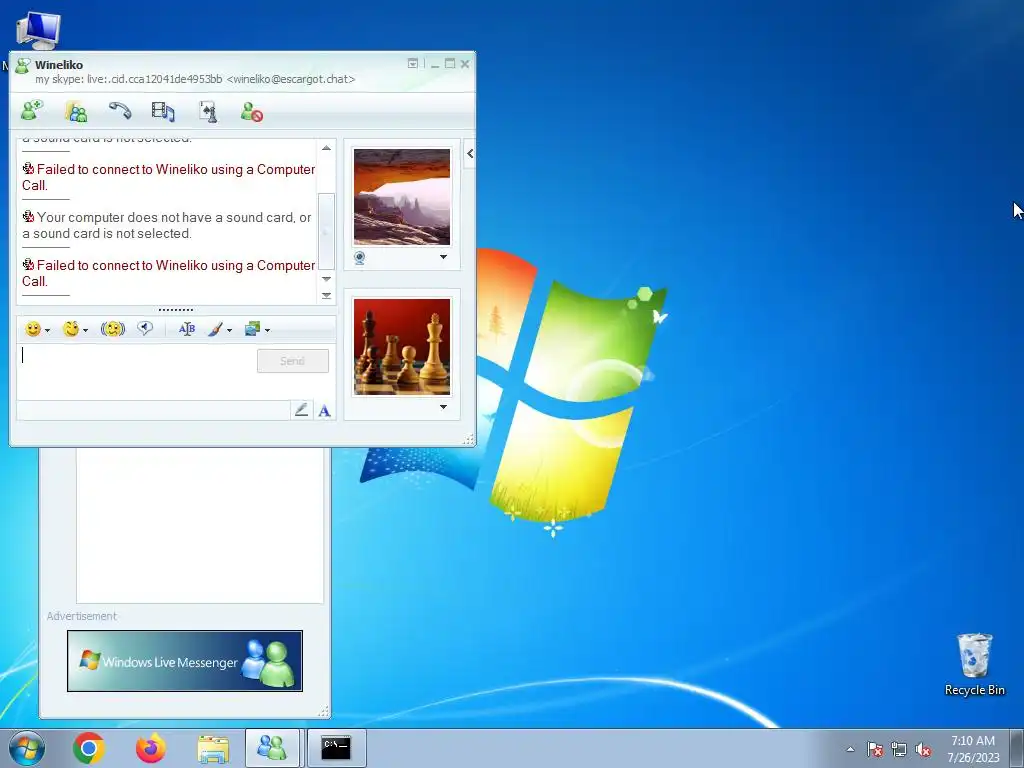Click the 'Your computer does not have a sound card' message
1024x768 pixels.
tap(167, 225)
